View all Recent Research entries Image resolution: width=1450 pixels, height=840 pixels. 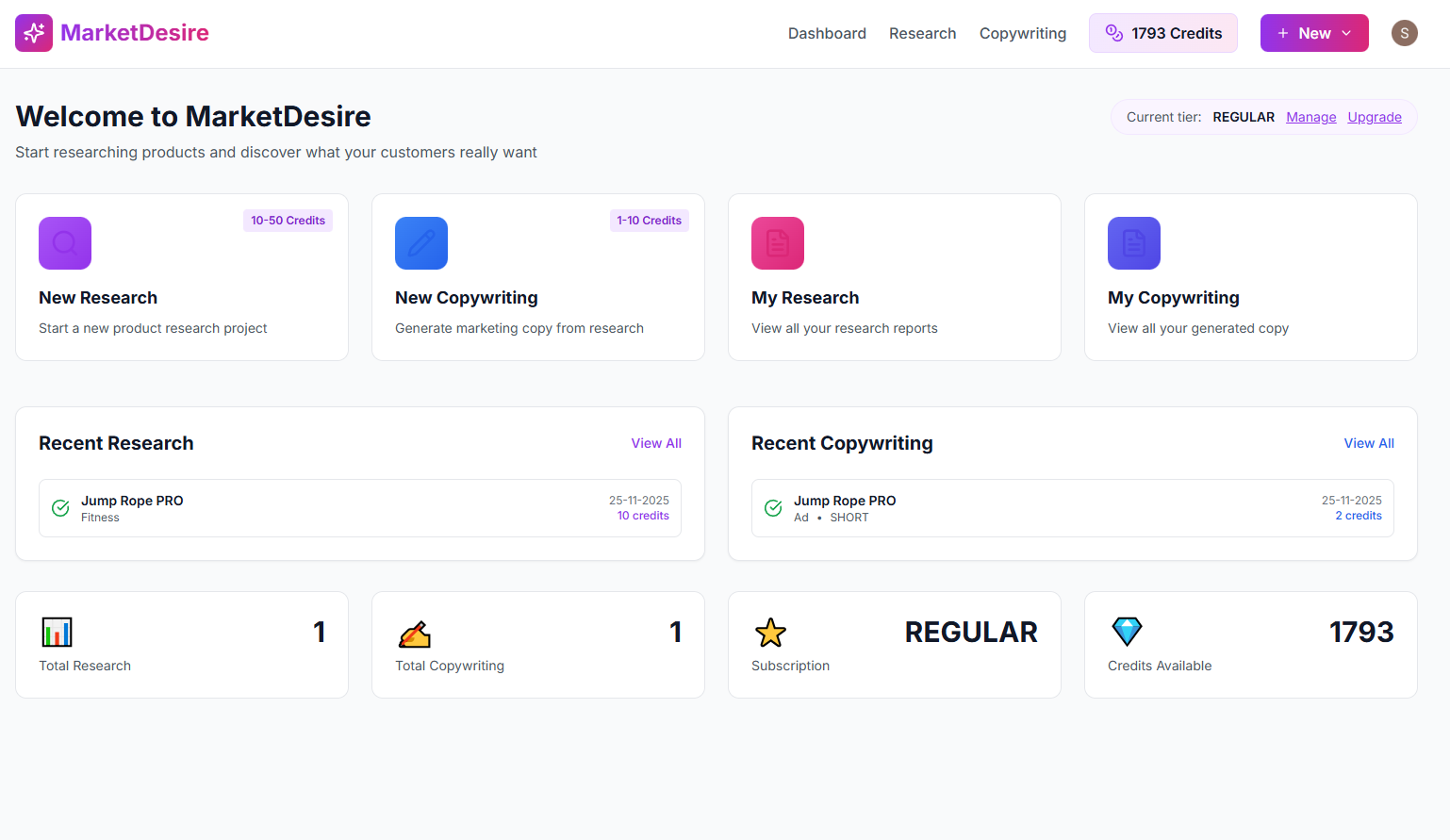point(656,443)
